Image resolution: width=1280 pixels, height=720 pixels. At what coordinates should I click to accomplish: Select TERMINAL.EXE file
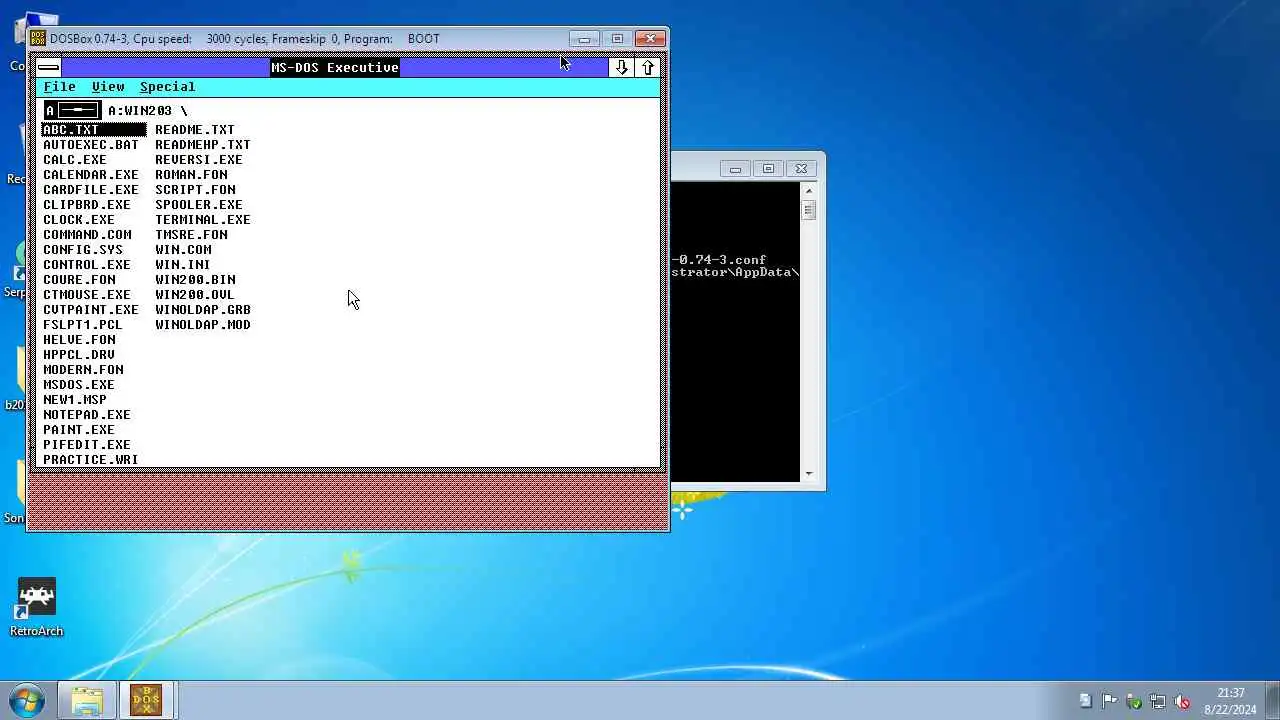tap(203, 220)
